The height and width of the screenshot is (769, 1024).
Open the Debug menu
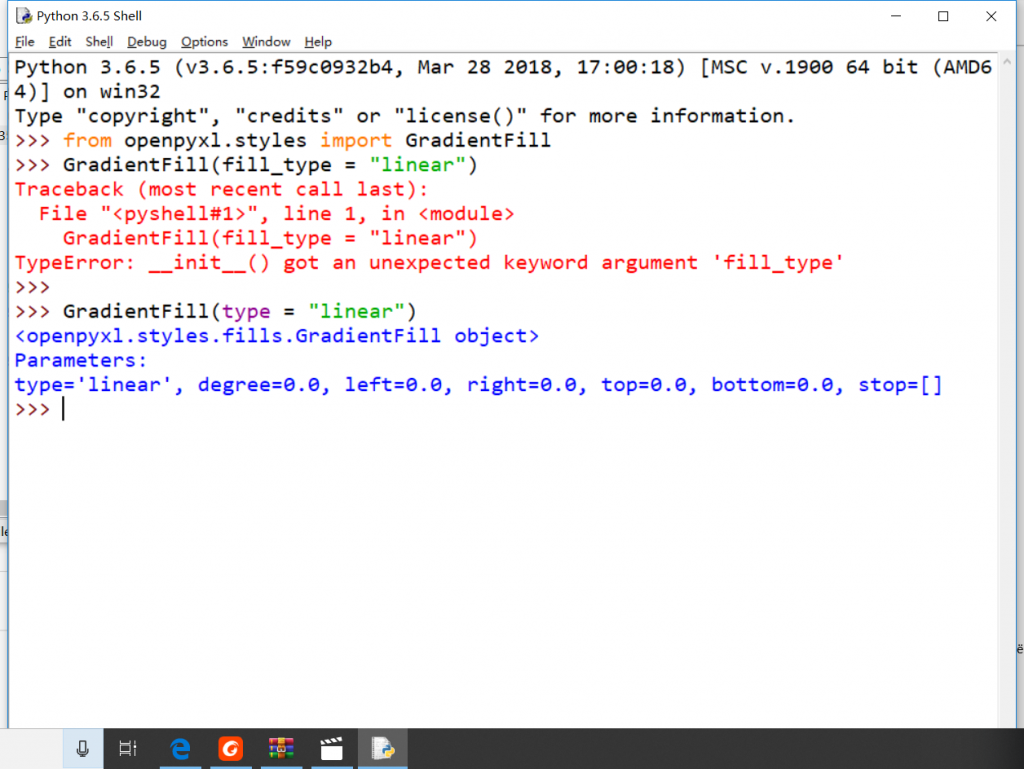(x=147, y=42)
